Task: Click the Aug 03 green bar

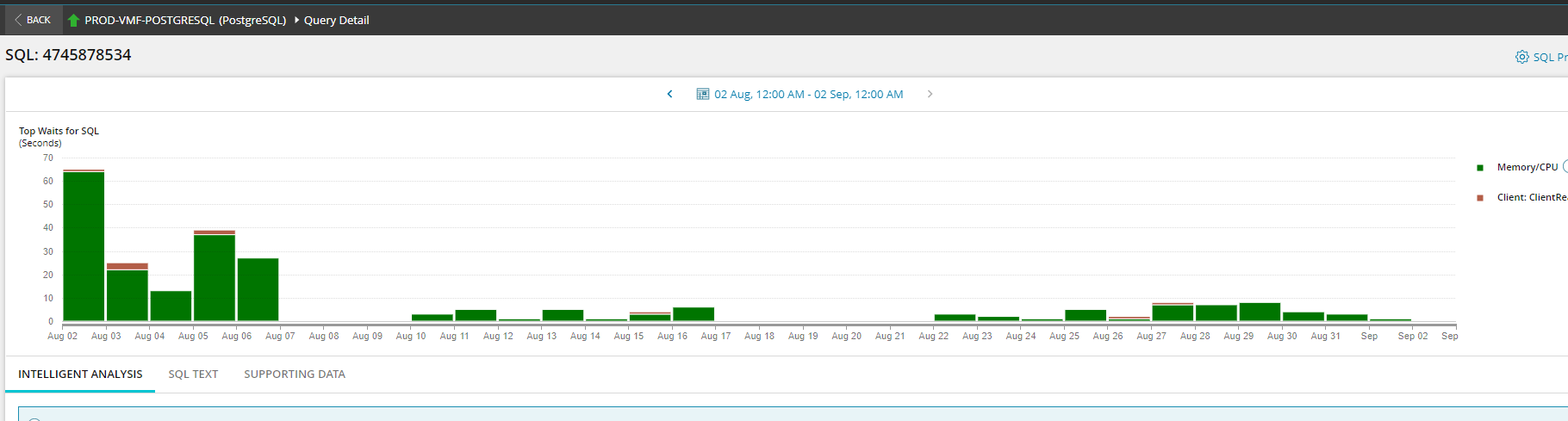Action: [128, 295]
